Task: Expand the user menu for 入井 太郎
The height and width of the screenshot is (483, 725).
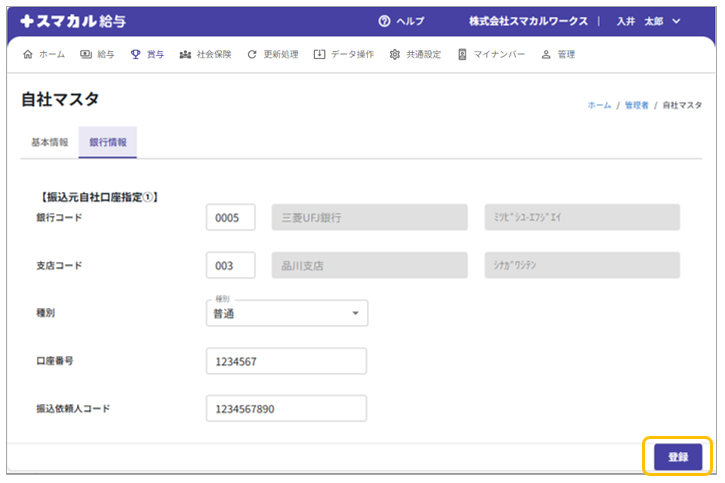Action: pyautogui.click(x=676, y=21)
